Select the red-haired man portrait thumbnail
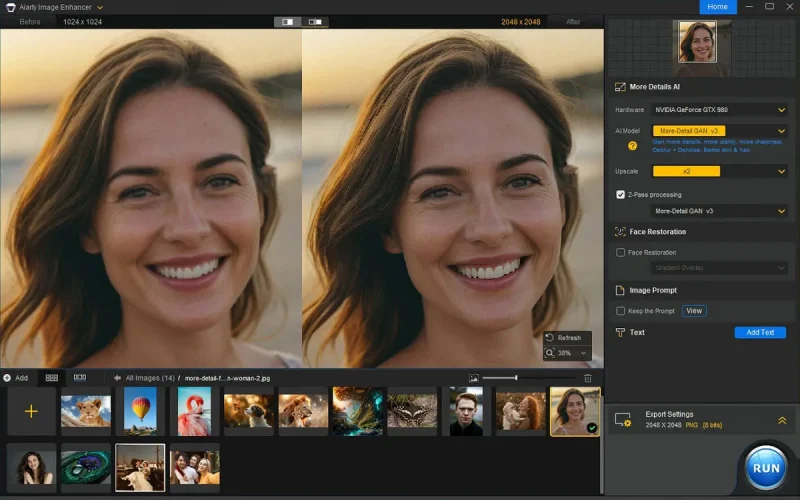 (x=466, y=411)
